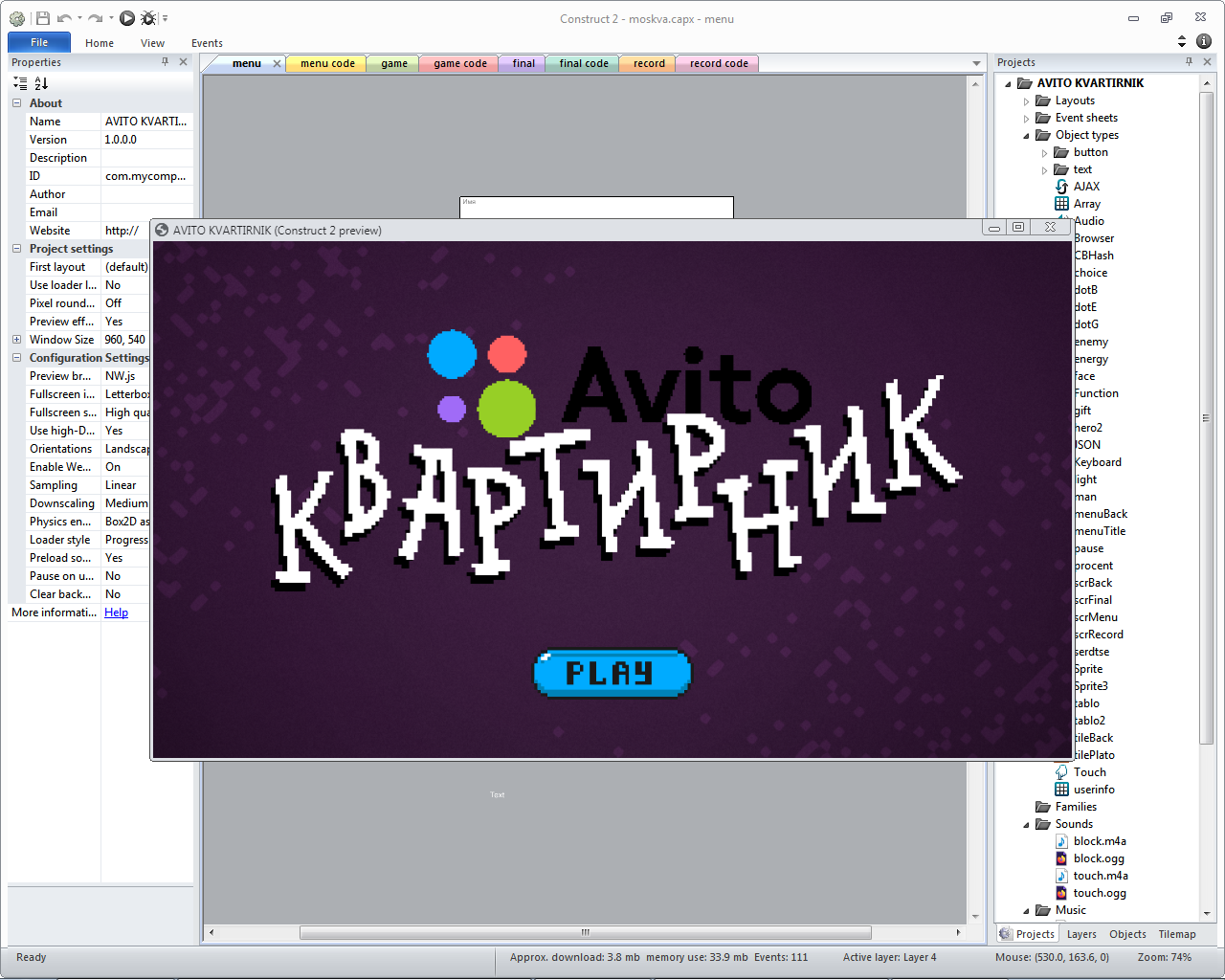Save the project with the floppy icon
1225x980 pixels.
click(x=42, y=18)
